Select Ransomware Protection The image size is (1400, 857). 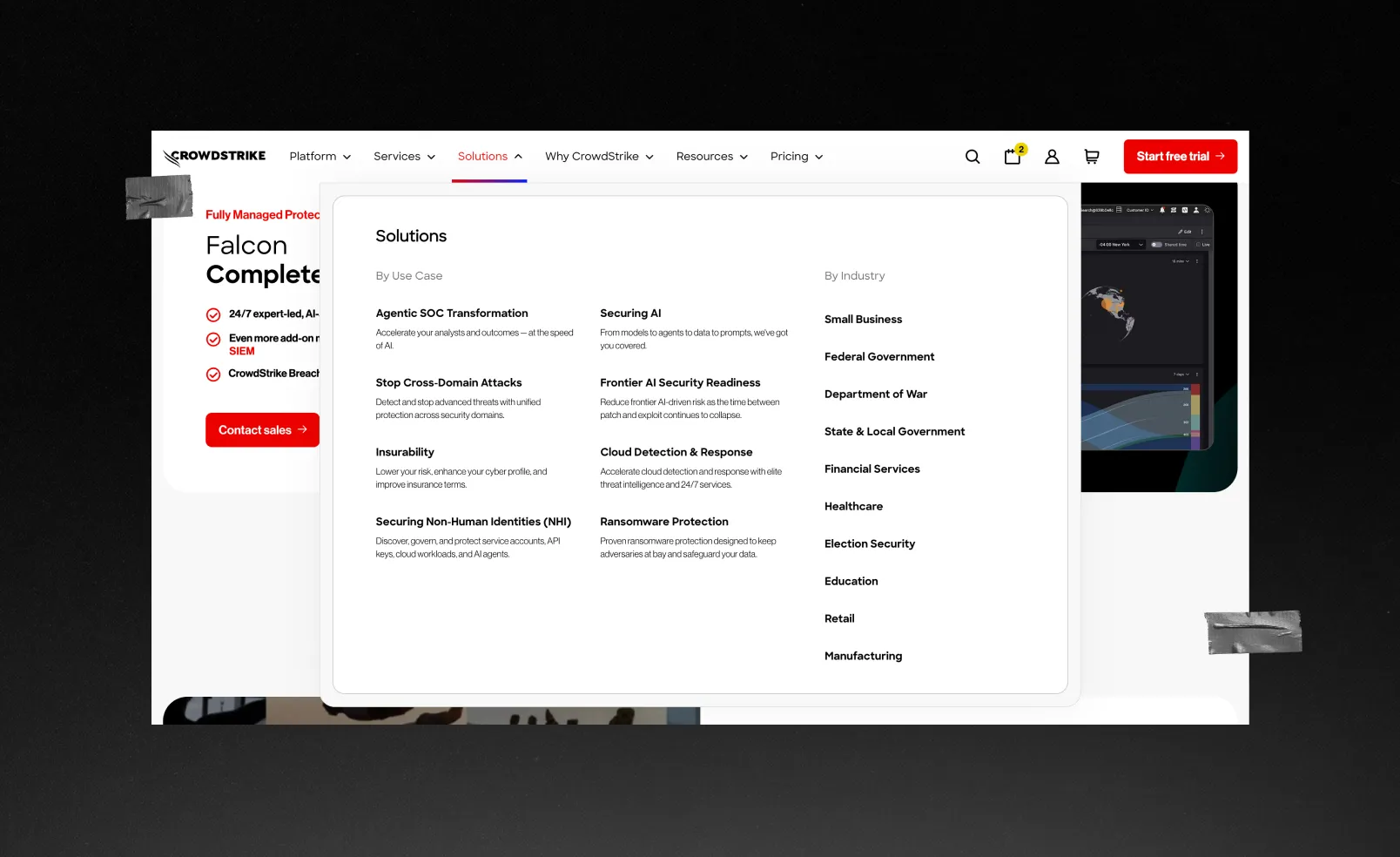[664, 523]
